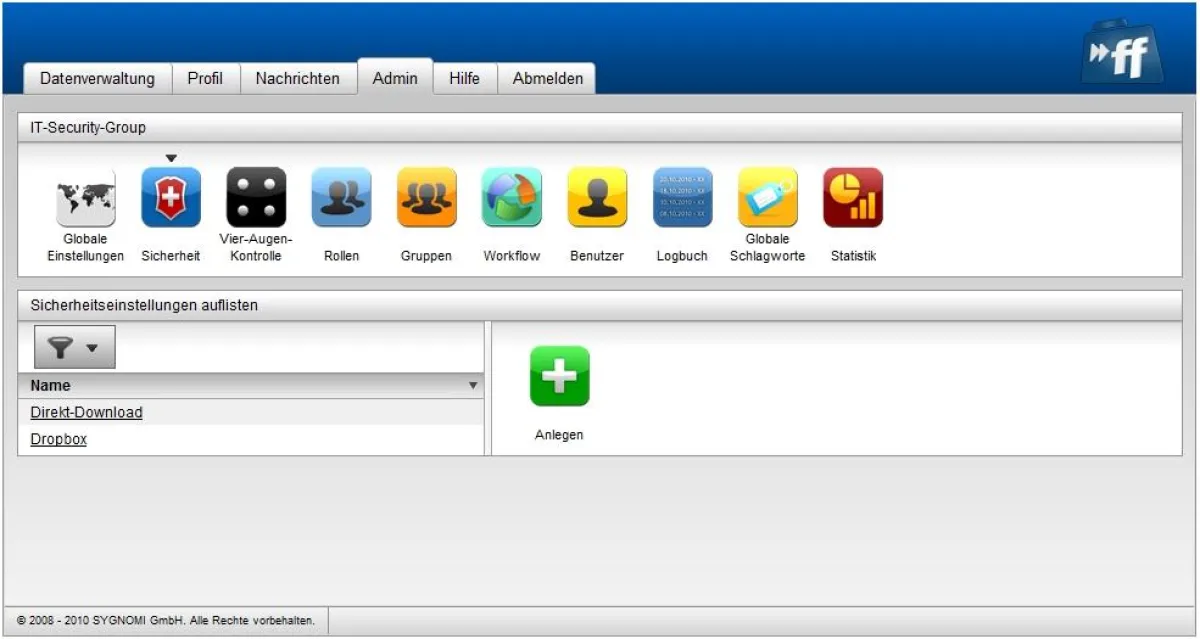Open Globale Einstellungen world map icon
The height and width of the screenshot is (639, 1200).
[85, 197]
